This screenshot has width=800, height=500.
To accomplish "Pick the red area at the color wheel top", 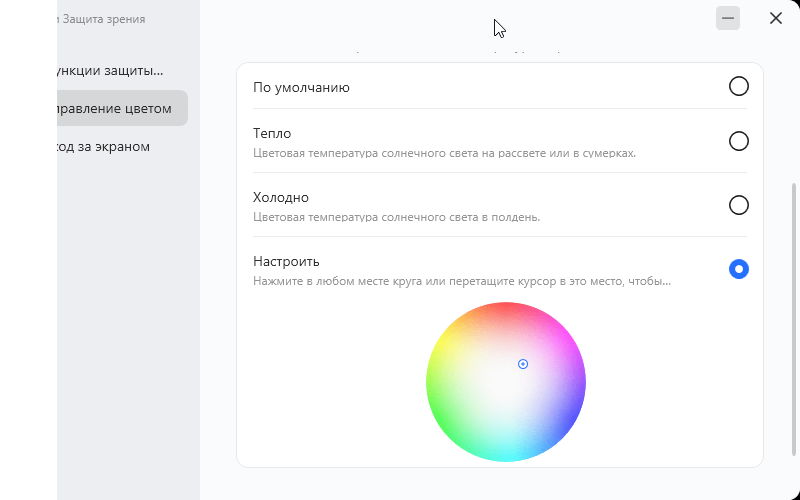I will coord(506,310).
